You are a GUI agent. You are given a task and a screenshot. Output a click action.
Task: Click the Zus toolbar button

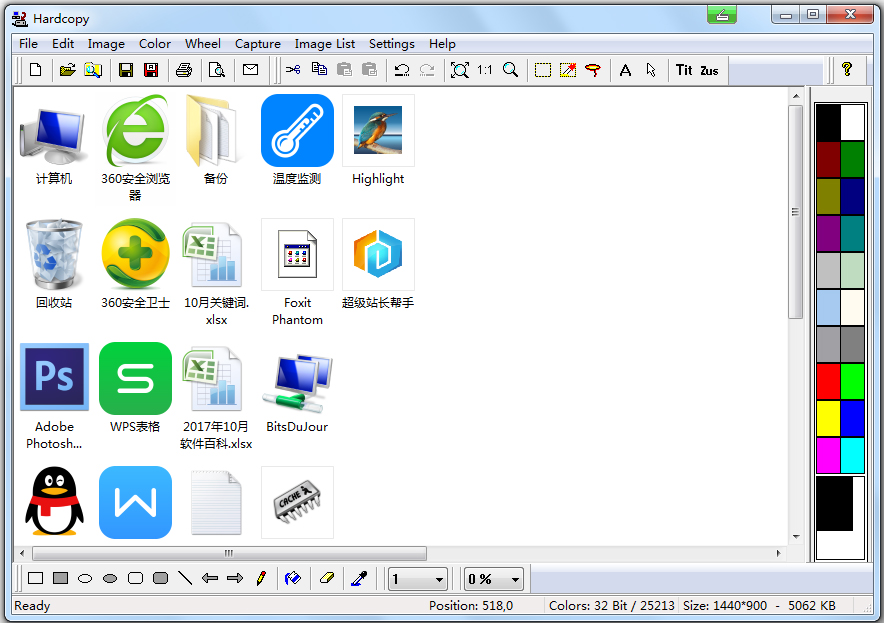[709, 70]
